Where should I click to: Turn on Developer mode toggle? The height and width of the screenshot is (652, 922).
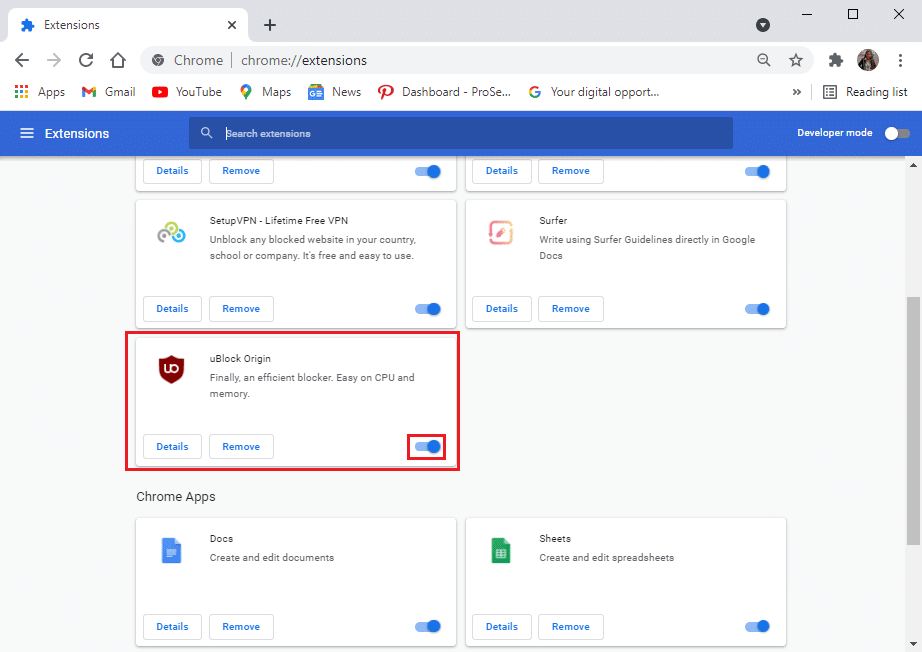click(x=897, y=133)
